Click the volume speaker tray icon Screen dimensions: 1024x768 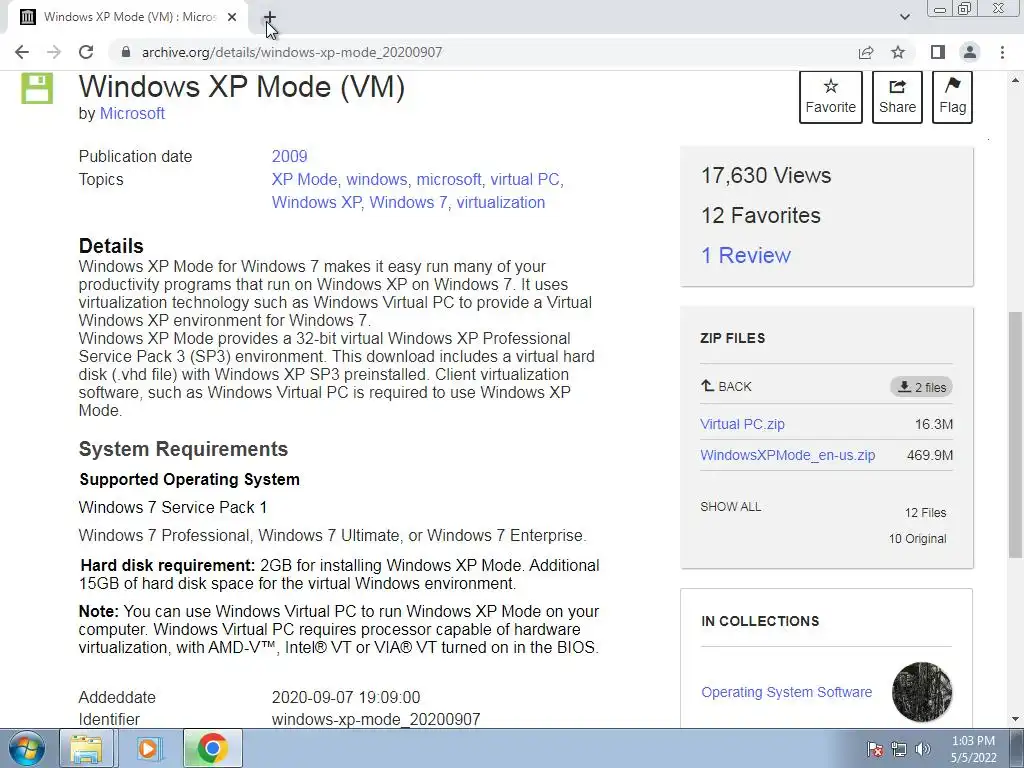pyautogui.click(x=923, y=749)
